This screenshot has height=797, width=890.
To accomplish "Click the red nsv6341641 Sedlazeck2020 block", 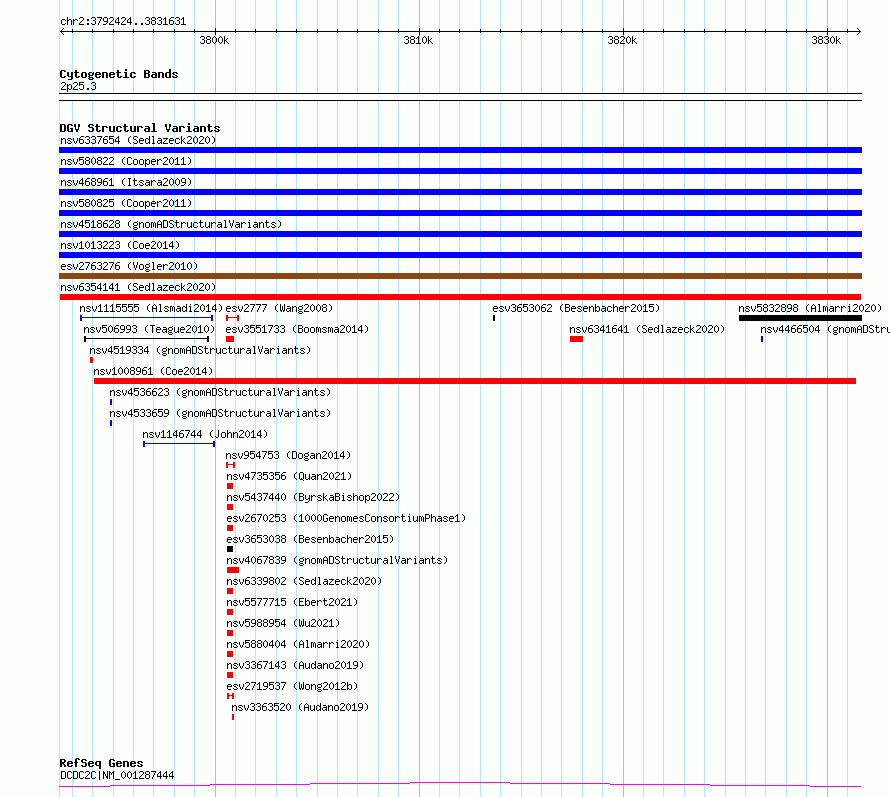I will pos(576,339).
